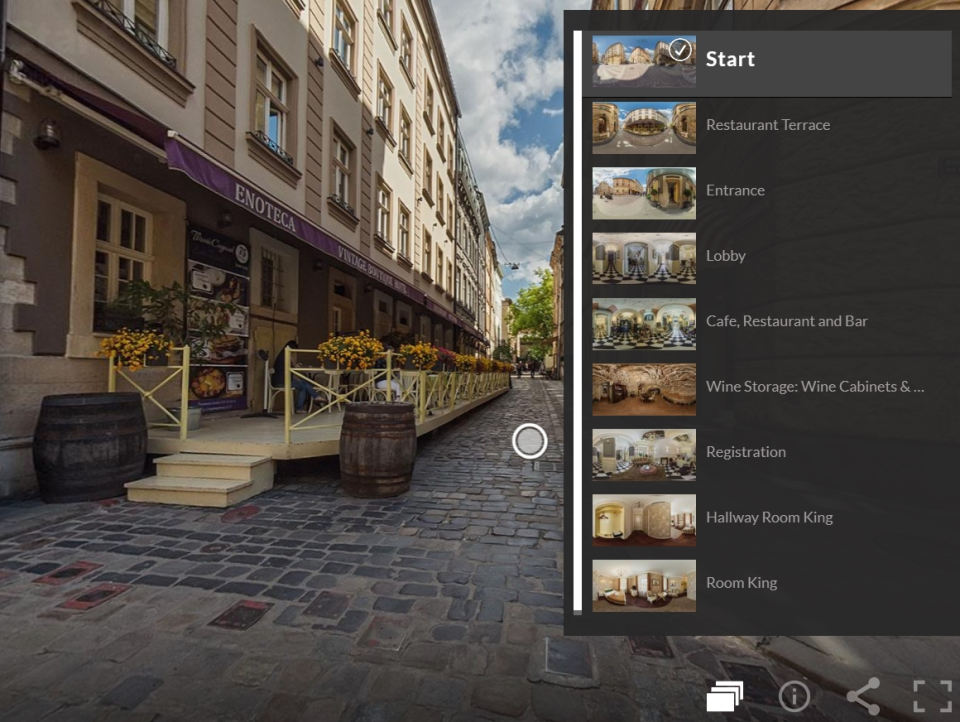The image size is (960, 722).
Task: Click the Start panorama thumbnail
Action: click(x=643, y=62)
